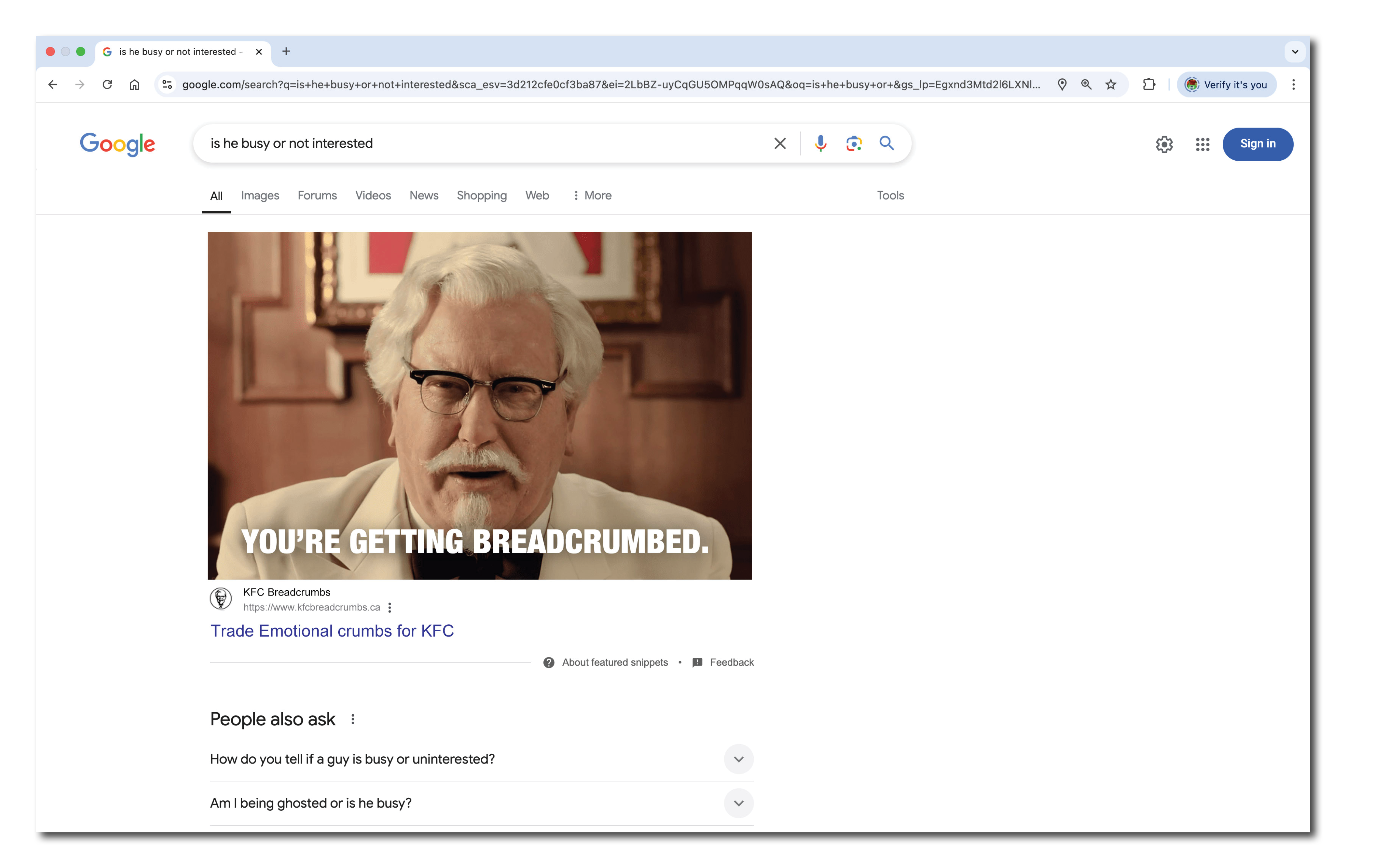Click the Feedback link under snippet
The width and height of the screenshot is (1389, 868).
[731, 663]
